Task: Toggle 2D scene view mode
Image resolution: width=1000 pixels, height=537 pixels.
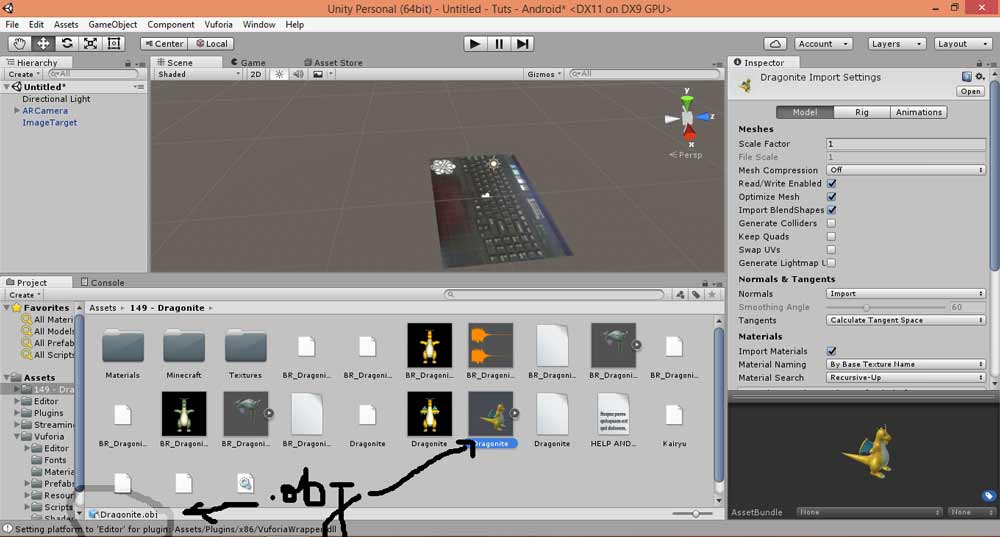Action: point(256,74)
